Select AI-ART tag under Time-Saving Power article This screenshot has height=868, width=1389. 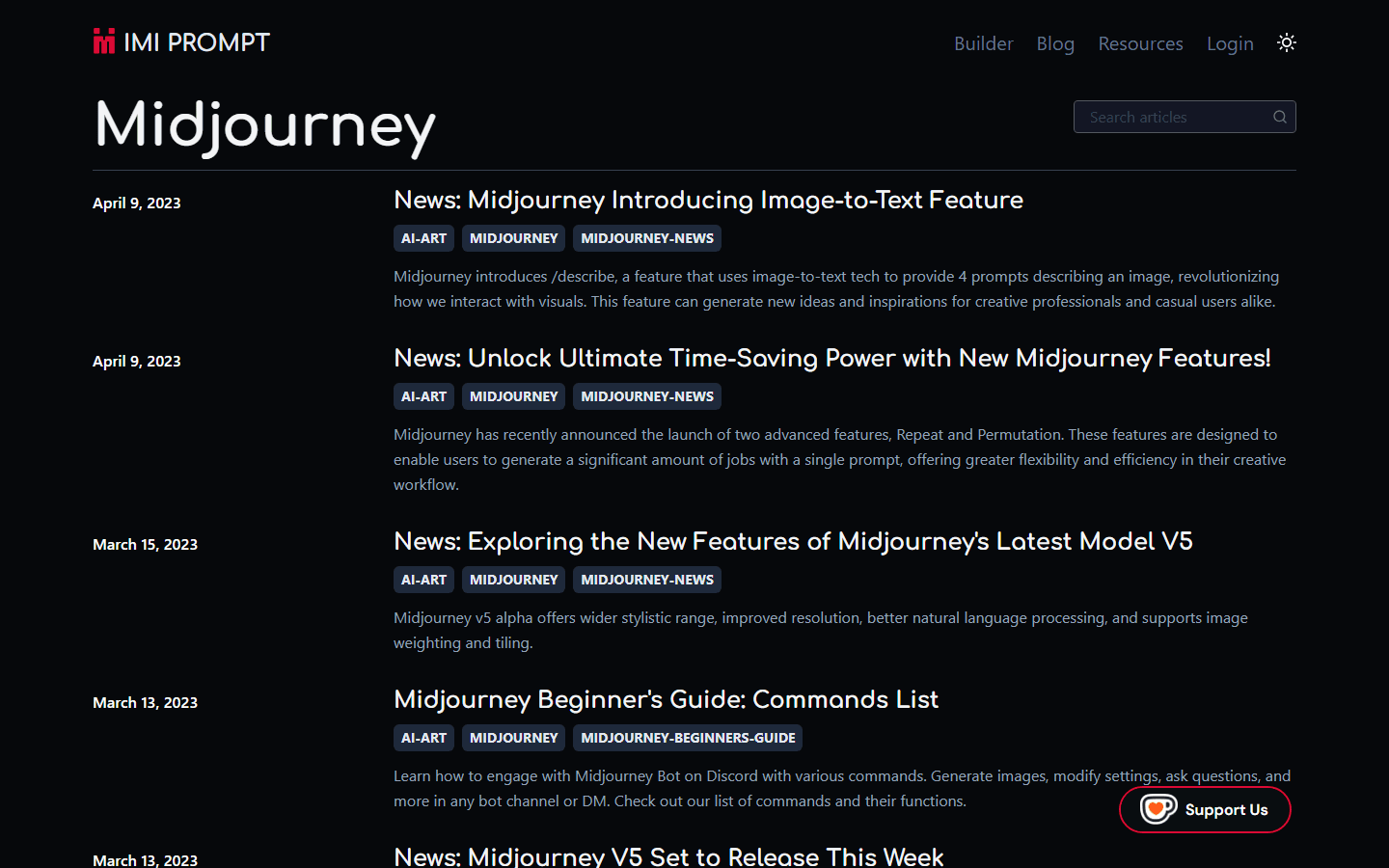point(423,396)
